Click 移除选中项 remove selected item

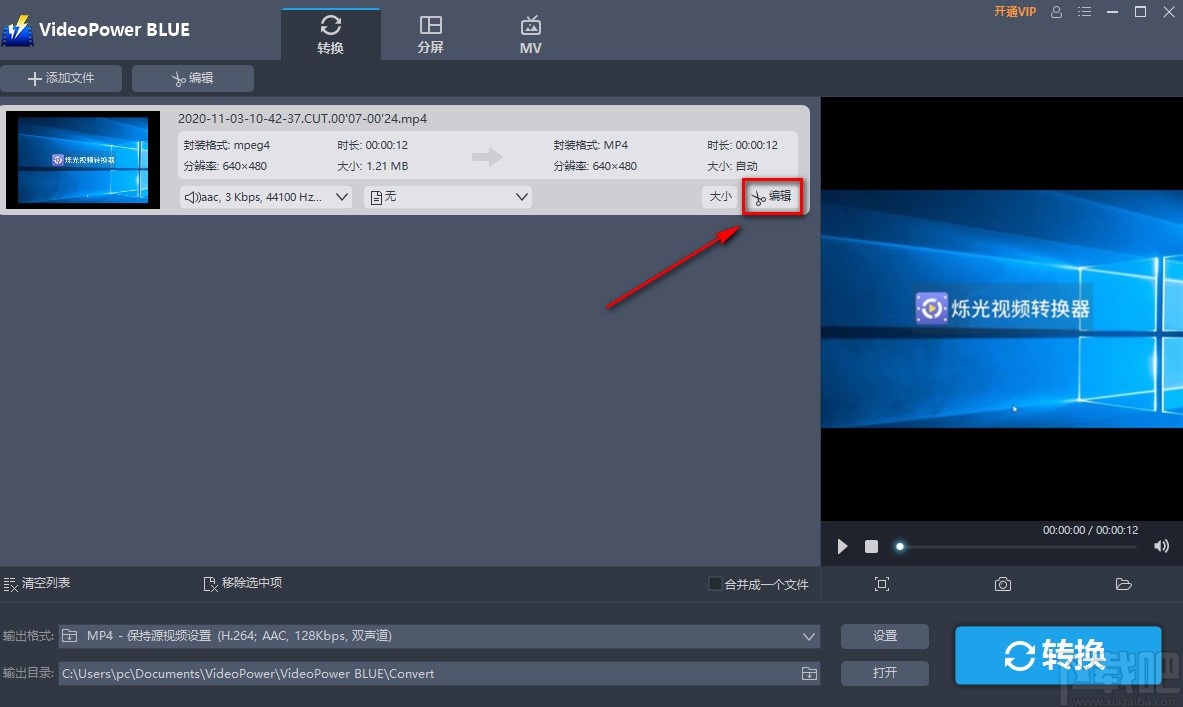[x=243, y=583]
